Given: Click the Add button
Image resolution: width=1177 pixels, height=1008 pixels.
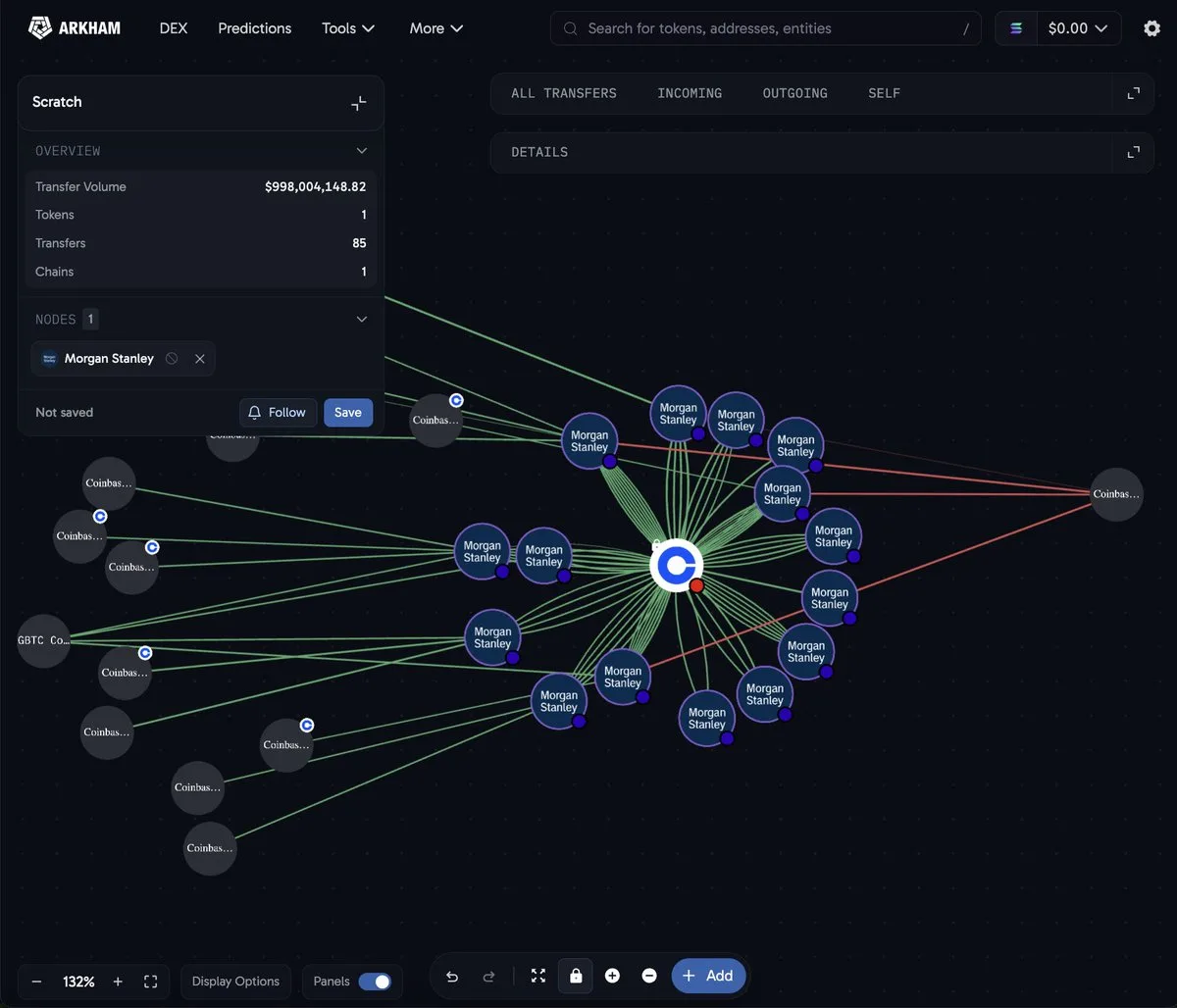Looking at the screenshot, I should click(709, 976).
